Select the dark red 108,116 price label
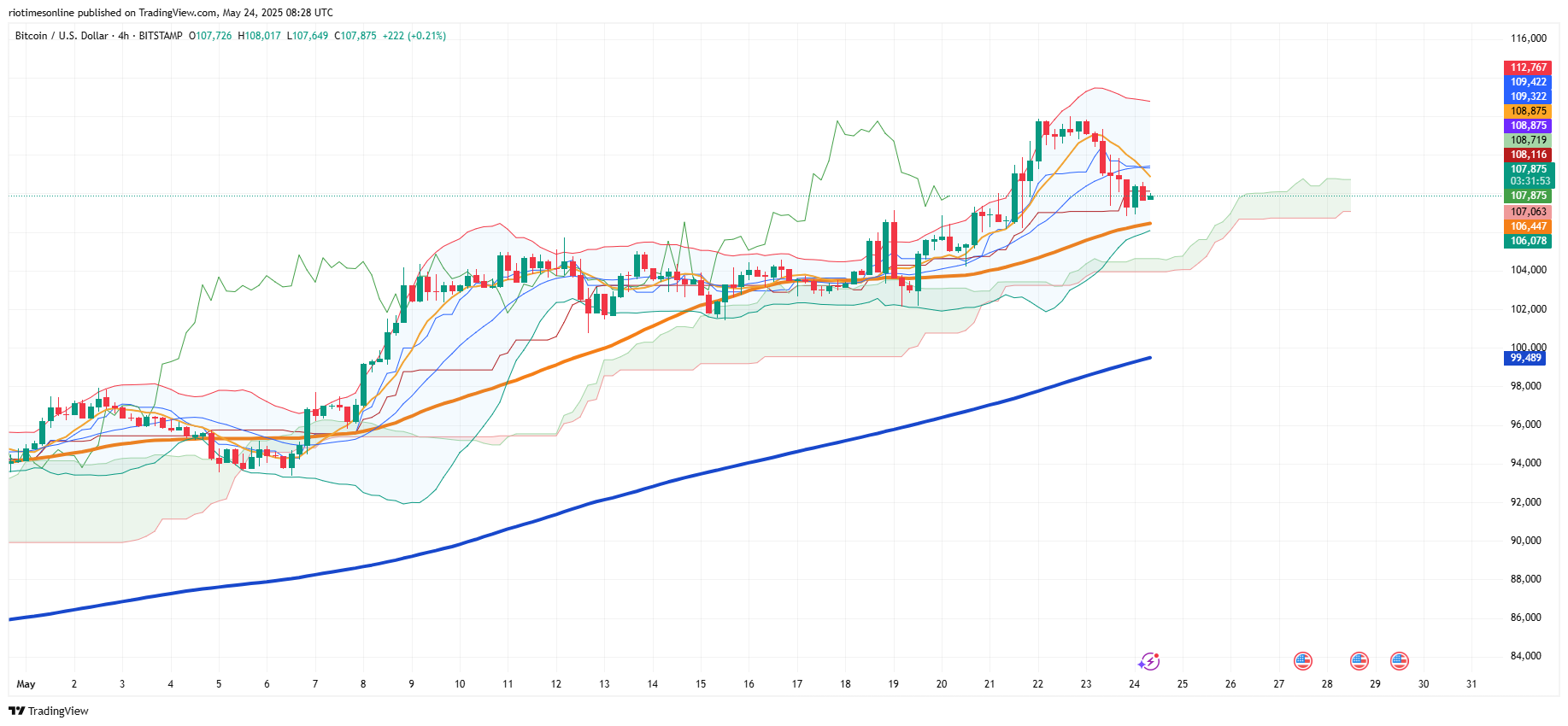The height and width of the screenshot is (726, 1568). tap(1528, 155)
